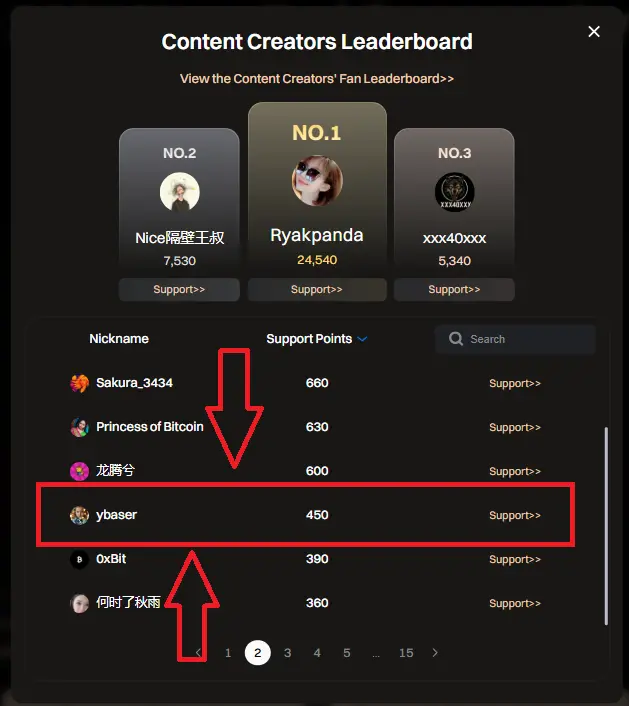Go to previous page with left chevron
The height and width of the screenshot is (706, 629).
pos(198,652)
